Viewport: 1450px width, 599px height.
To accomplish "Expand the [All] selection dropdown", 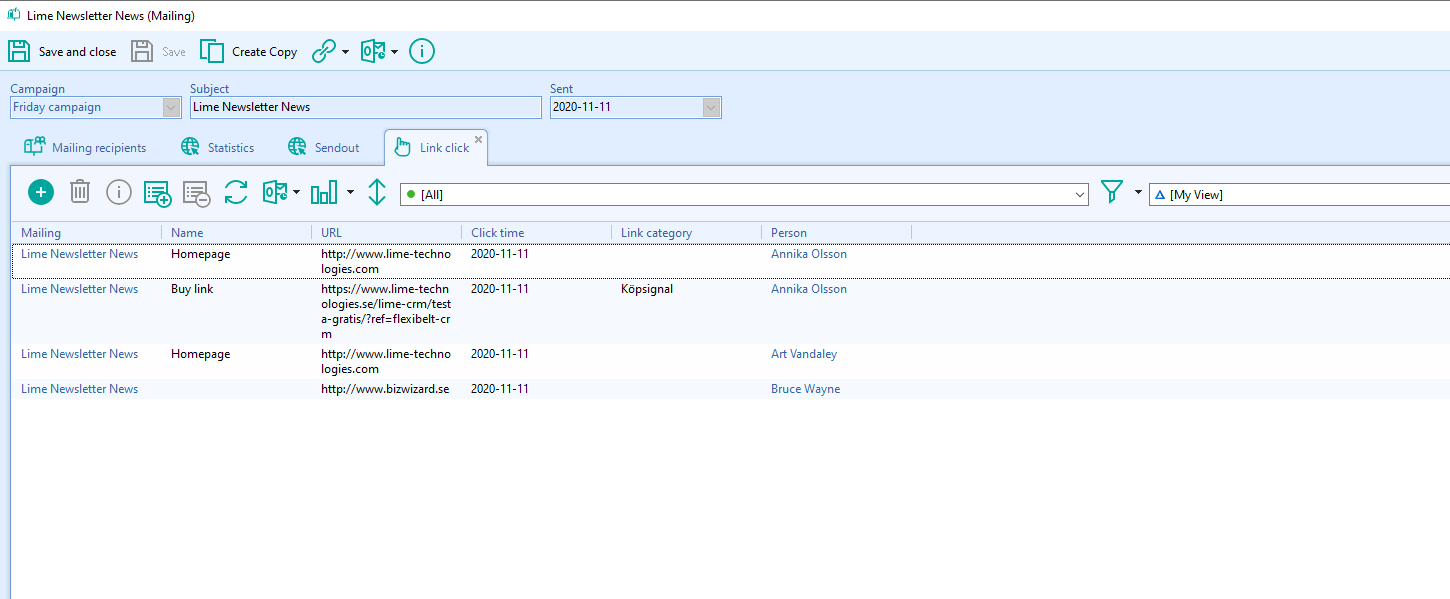I will (x=1079, y=195).
